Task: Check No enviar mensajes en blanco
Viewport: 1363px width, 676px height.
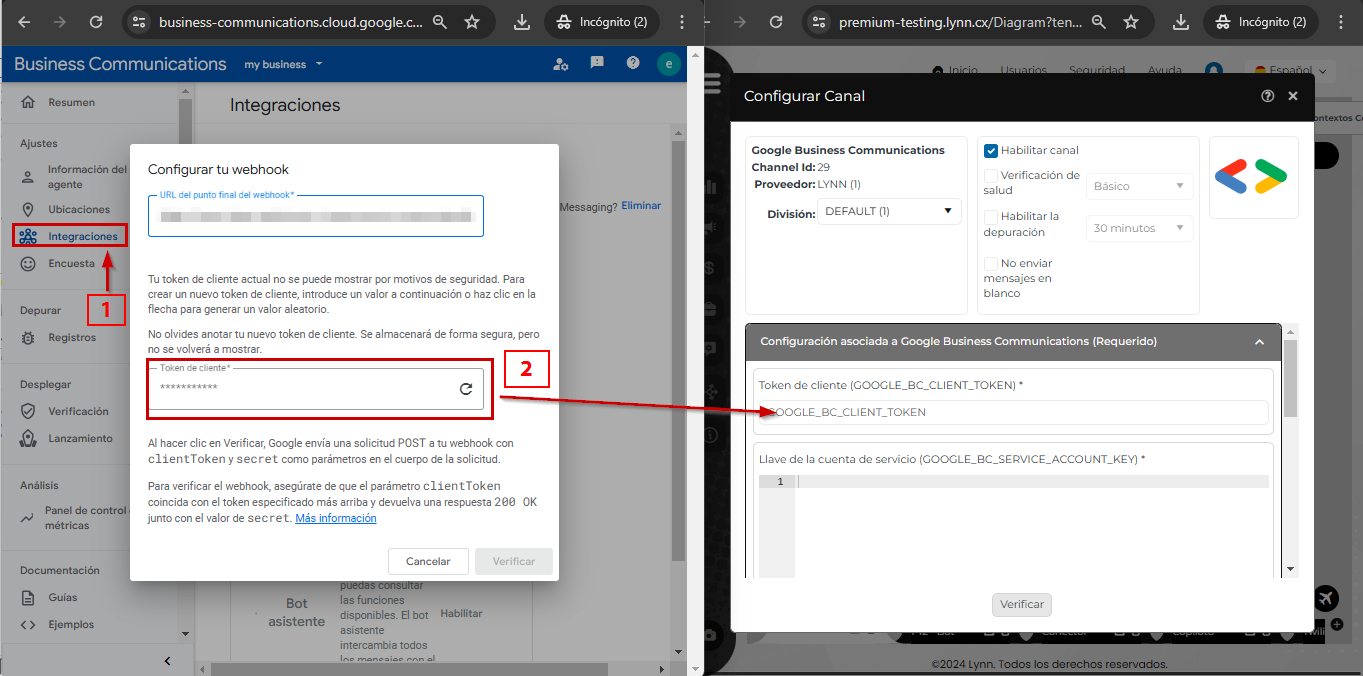Action: click(x=991, y=264)
